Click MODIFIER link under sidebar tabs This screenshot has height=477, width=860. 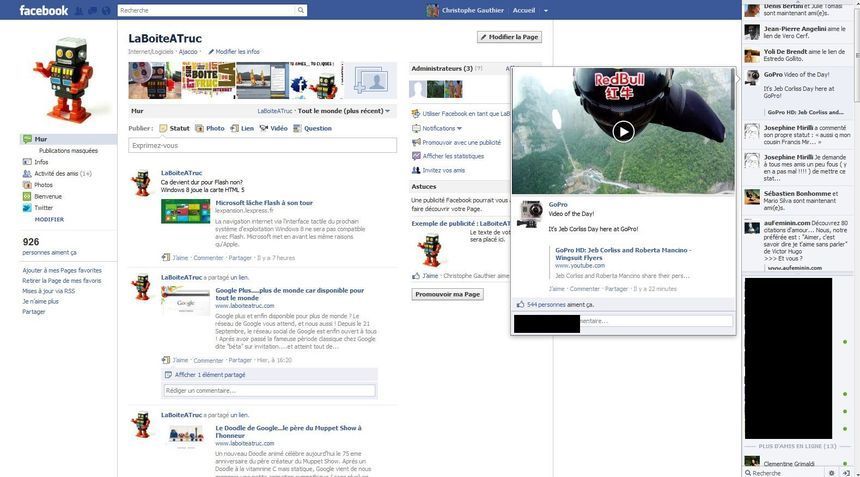coord(49,219)
